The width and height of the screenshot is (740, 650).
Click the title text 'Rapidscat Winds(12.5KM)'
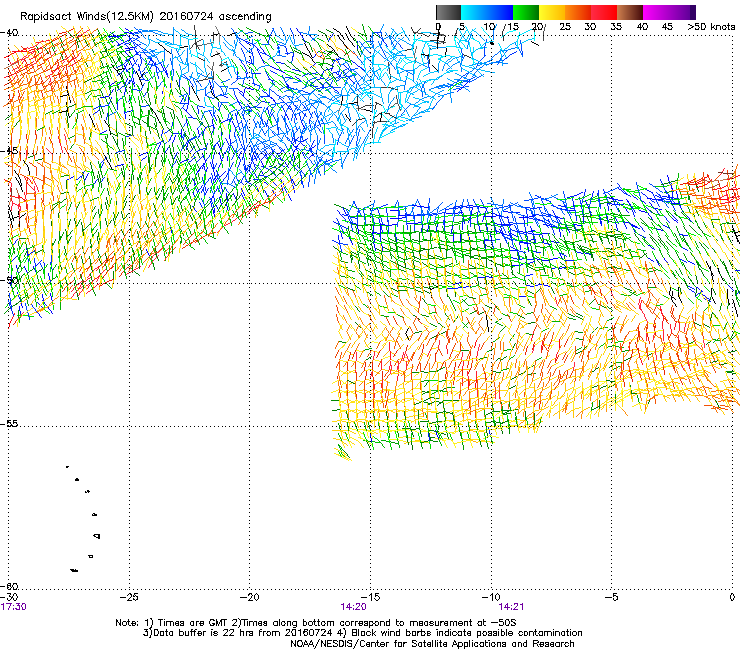tap(87, 17)
